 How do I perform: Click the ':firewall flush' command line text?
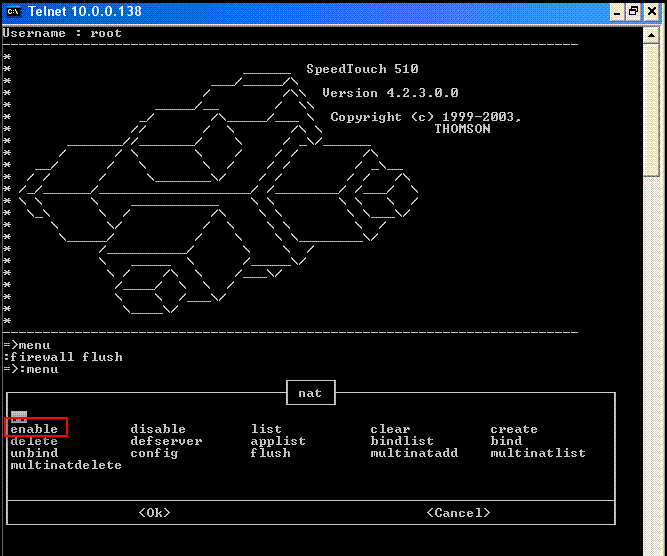[63, 356]
